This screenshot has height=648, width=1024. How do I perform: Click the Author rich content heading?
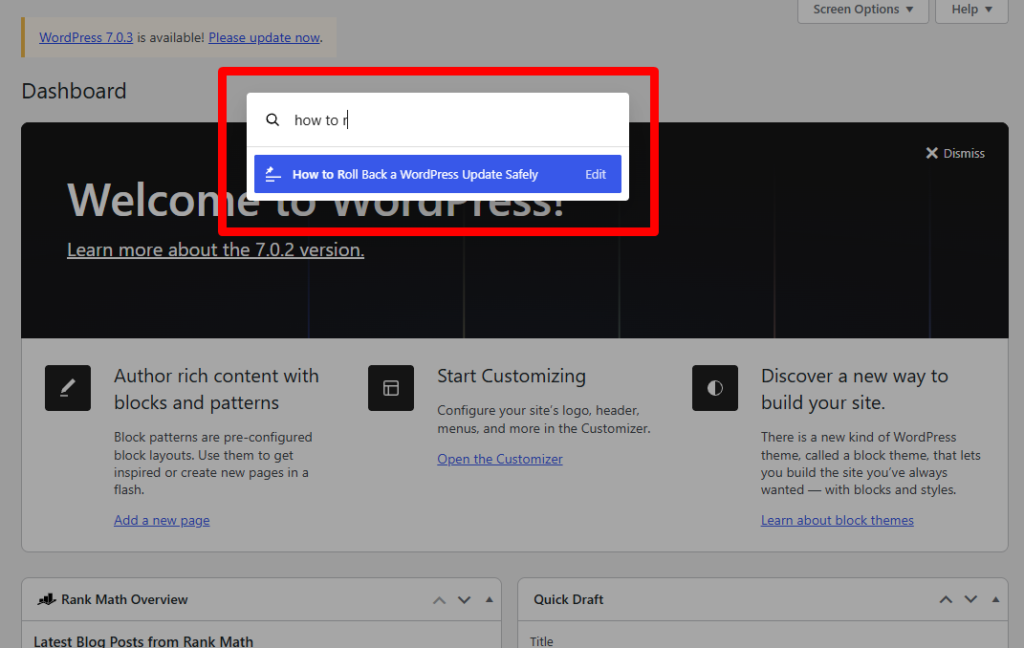pos(216,389)
